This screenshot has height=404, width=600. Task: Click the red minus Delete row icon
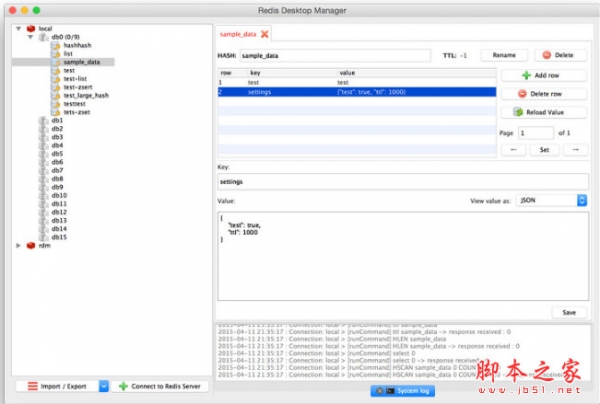coord(522,94)
